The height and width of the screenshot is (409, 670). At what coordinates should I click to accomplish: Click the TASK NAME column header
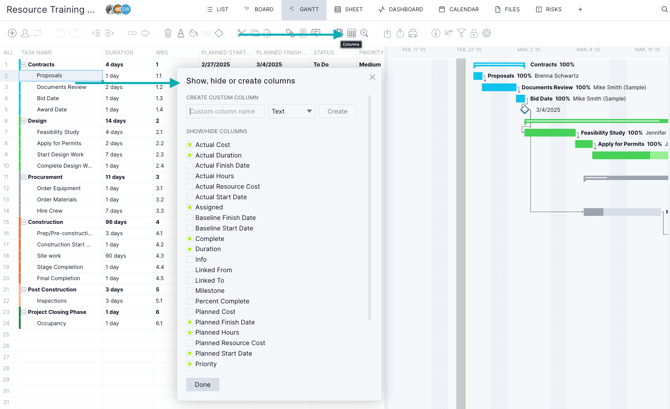(x=37, y=53)
